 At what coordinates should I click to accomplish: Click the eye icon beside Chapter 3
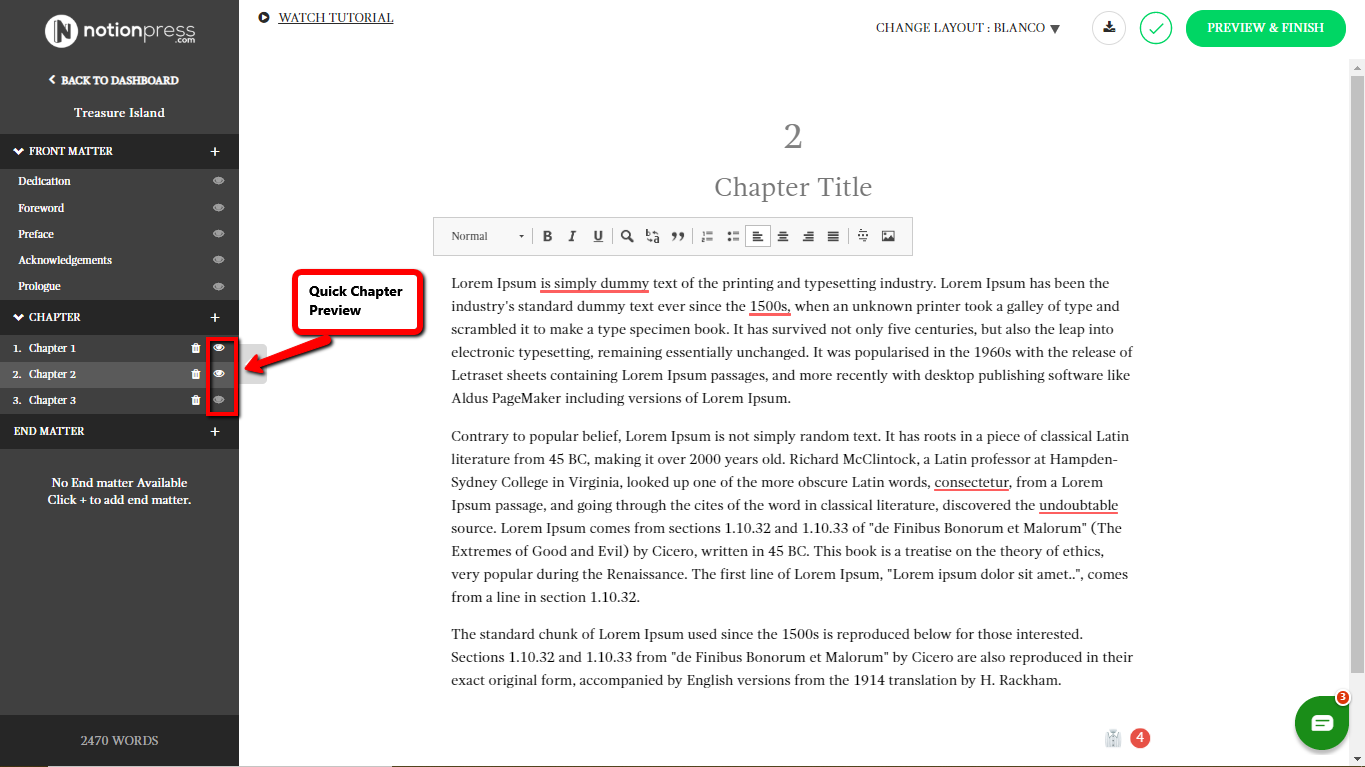(x=219, y=400)
